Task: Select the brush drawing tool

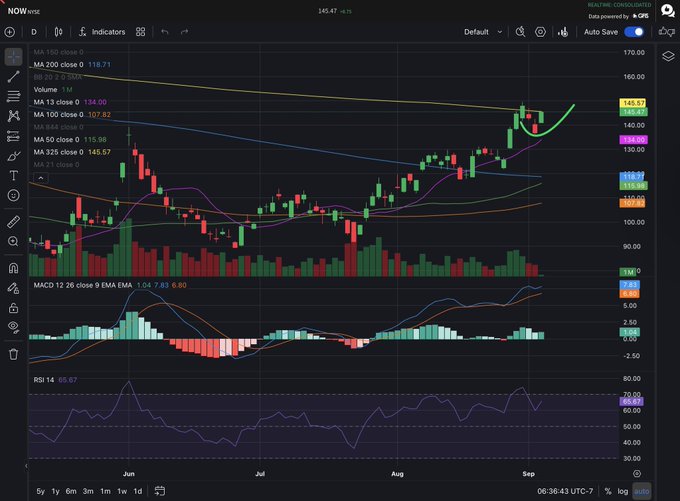Action: 13,156
